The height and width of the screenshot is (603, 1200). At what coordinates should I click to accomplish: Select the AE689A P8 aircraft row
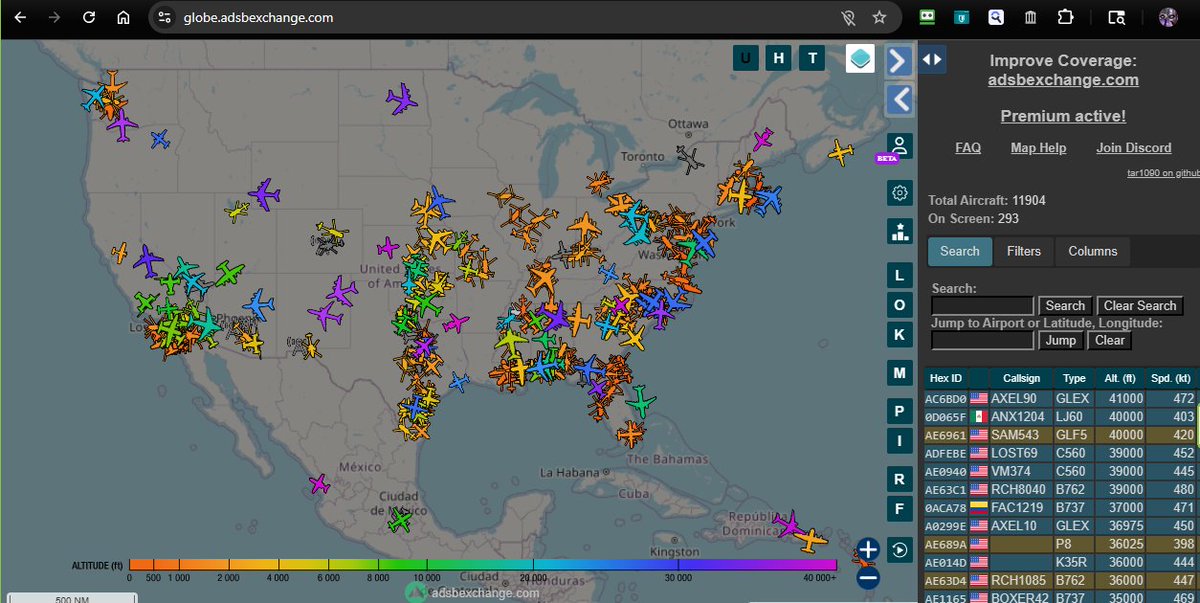(x=1061, y=545)
